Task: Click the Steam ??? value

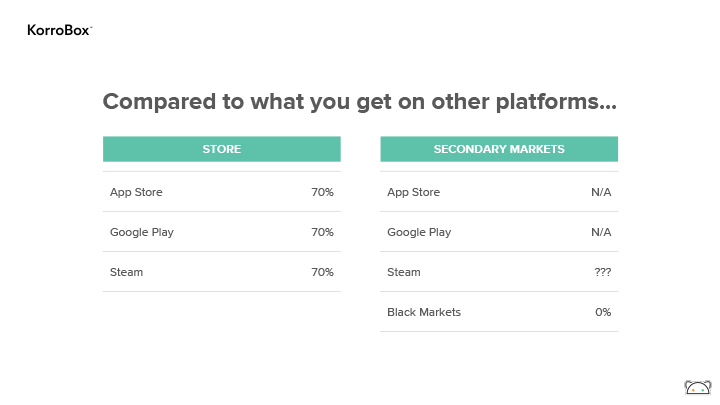Action: [x=602, y=272]
